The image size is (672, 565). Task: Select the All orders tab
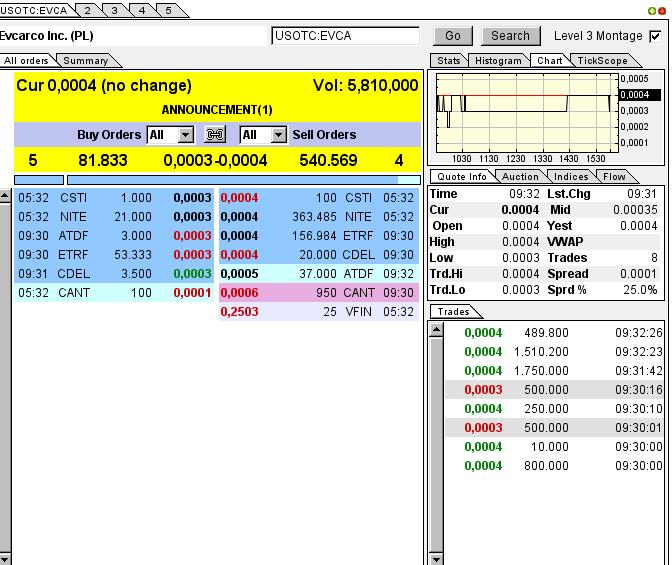tap(26, 61)
